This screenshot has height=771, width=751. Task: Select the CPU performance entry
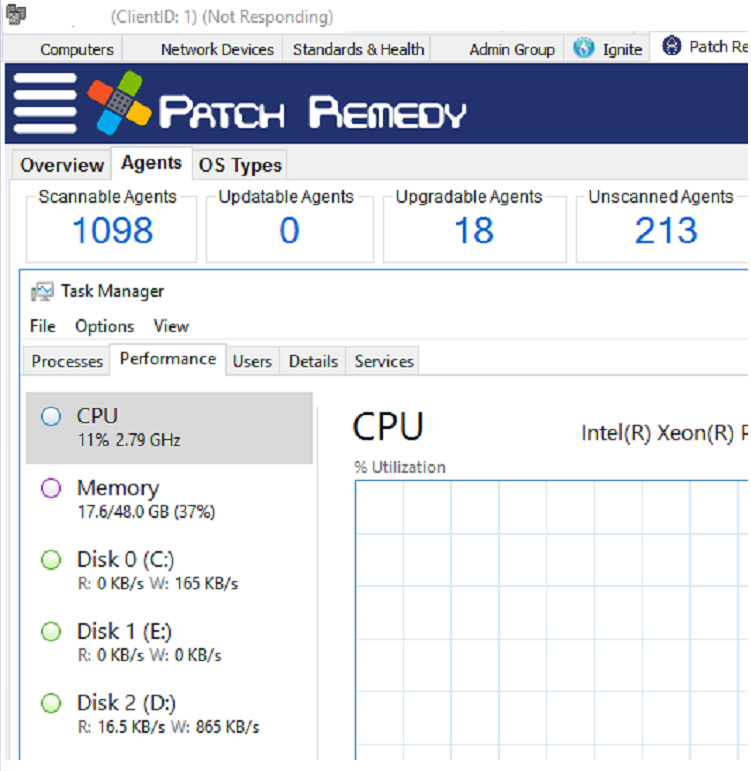click(x=169, y=428)
